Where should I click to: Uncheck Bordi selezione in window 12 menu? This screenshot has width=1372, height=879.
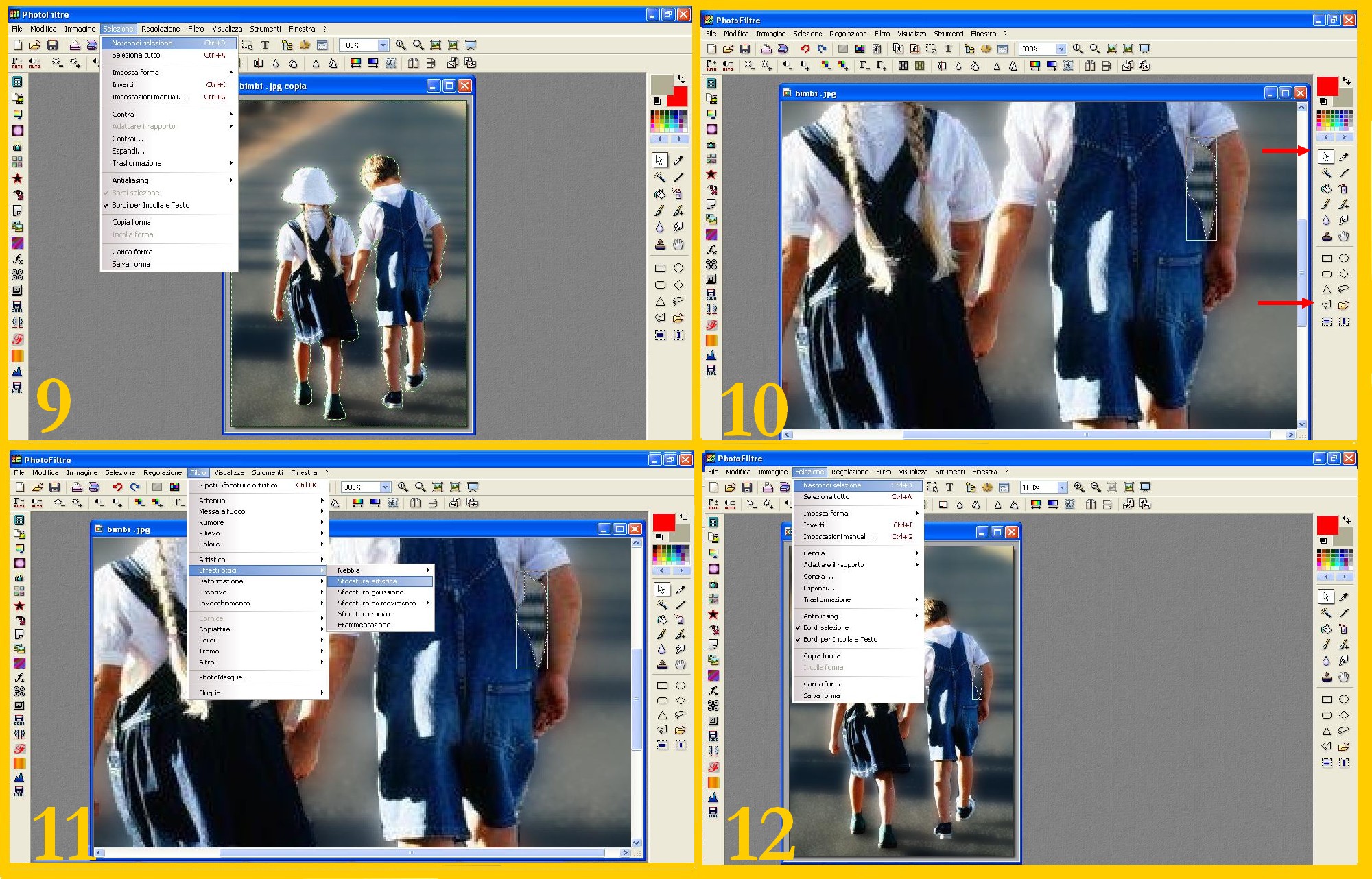coord(825,627)
